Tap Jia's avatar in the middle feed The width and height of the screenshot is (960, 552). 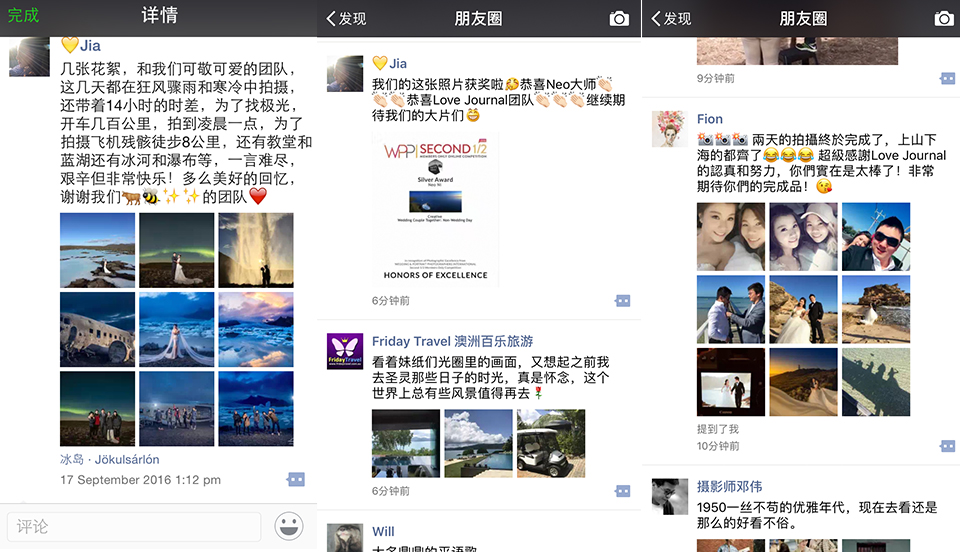[x=345, y=73]
